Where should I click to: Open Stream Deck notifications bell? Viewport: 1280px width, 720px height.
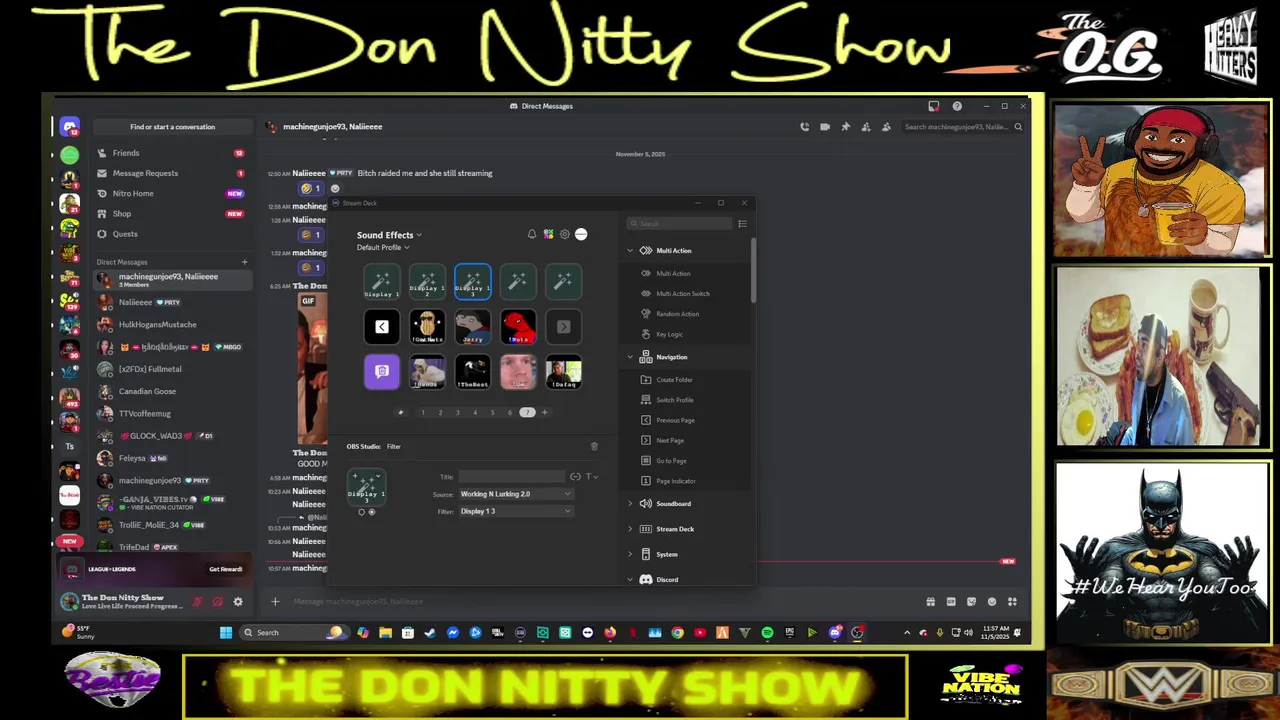(x=532, y=234)
